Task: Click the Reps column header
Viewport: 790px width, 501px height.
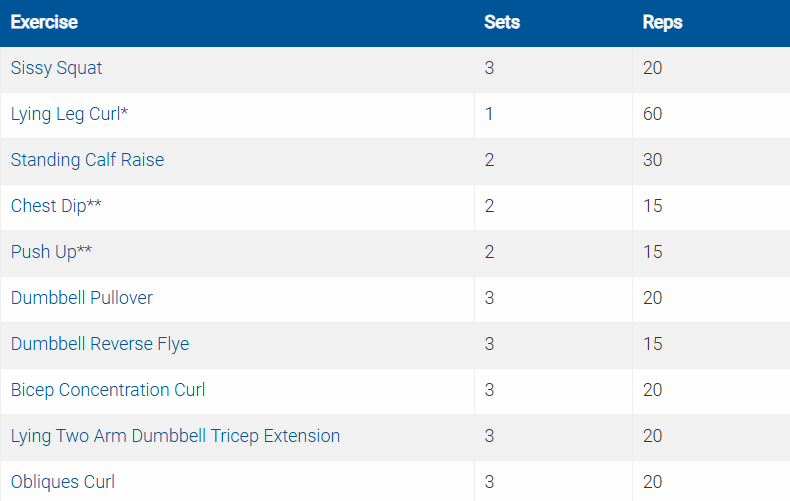Action: coord(662,22)
